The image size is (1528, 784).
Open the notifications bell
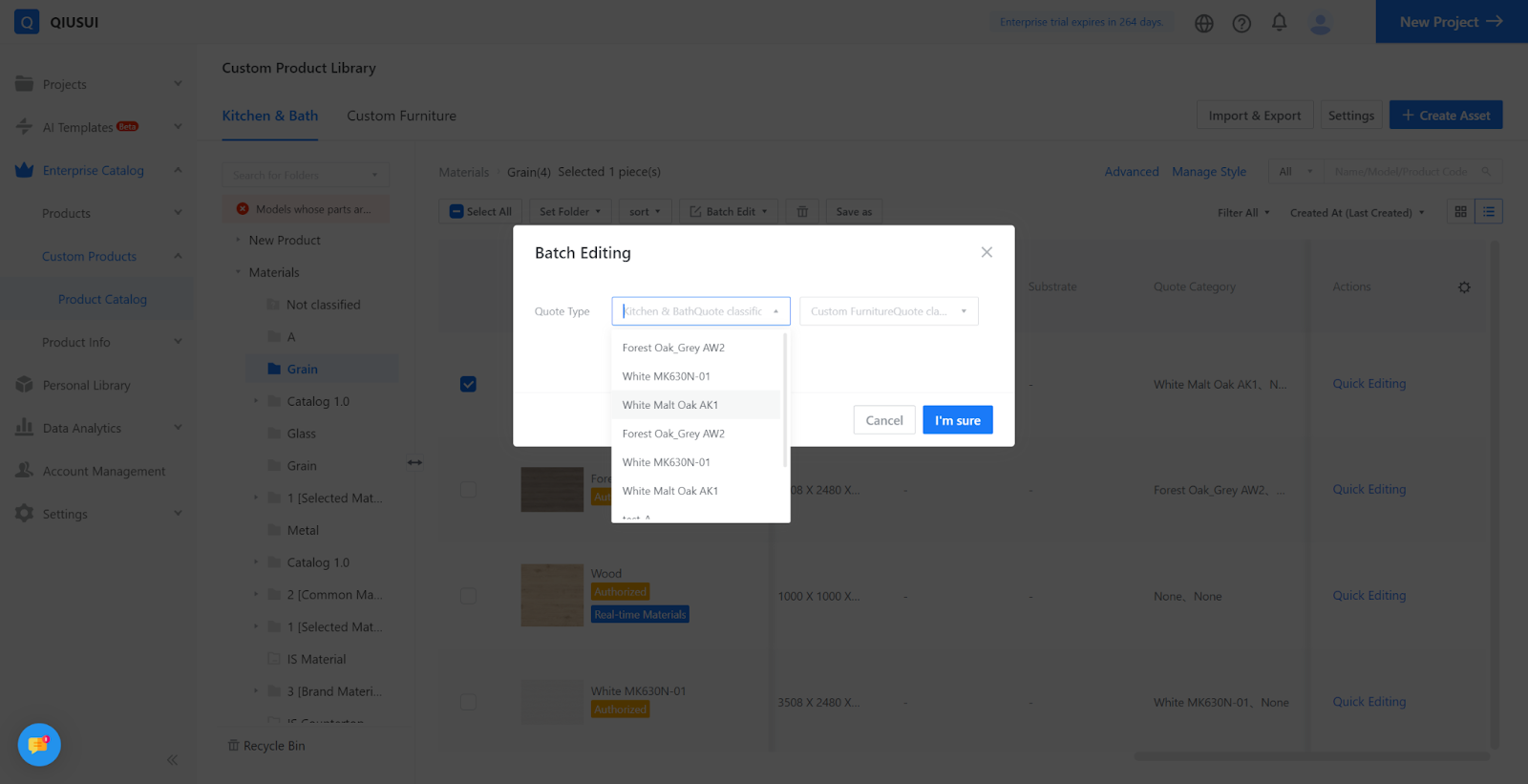pos(1279,22)
